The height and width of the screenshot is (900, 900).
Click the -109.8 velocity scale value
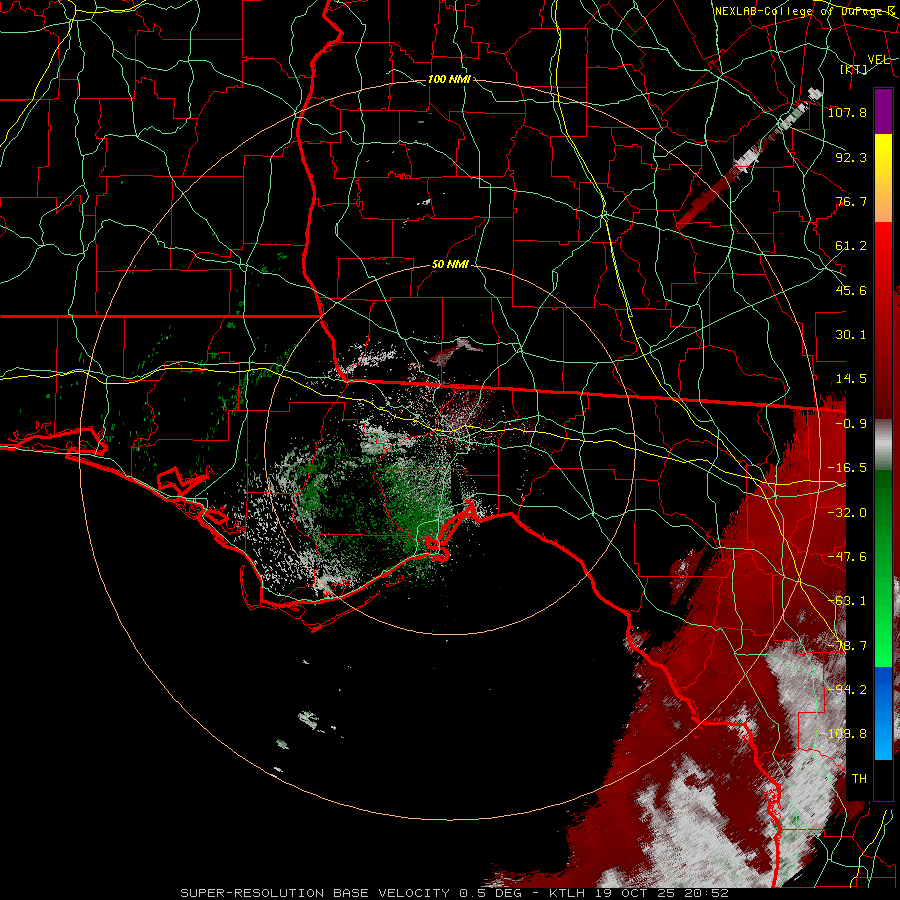tap(843, 734)
